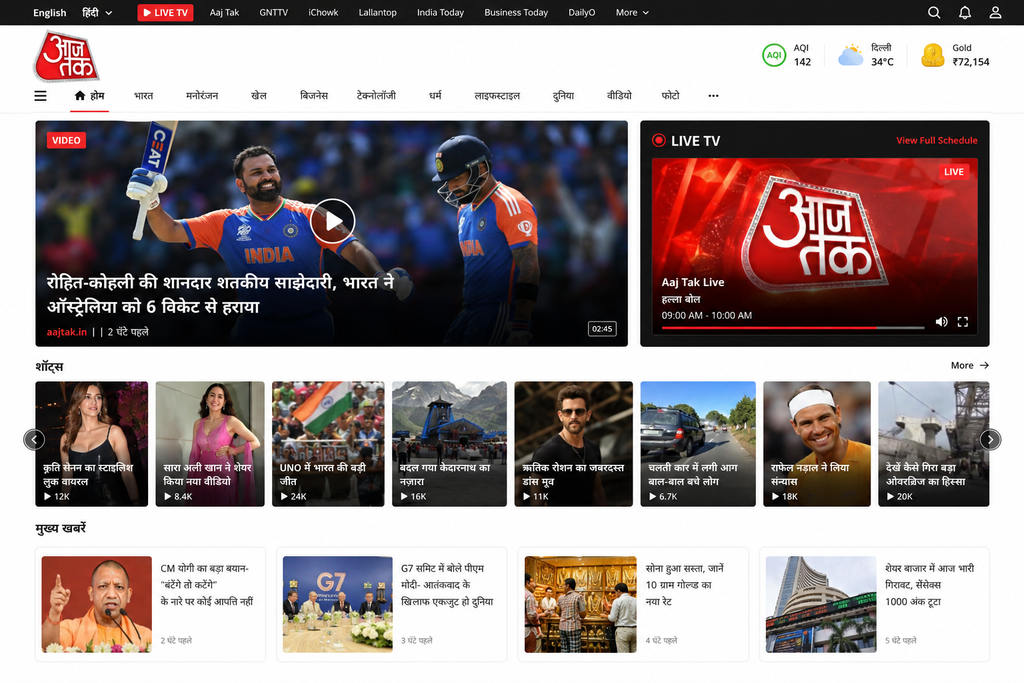
Task: Open UNO में भारत की बड़ी जीत short
Action: [328, 444]
